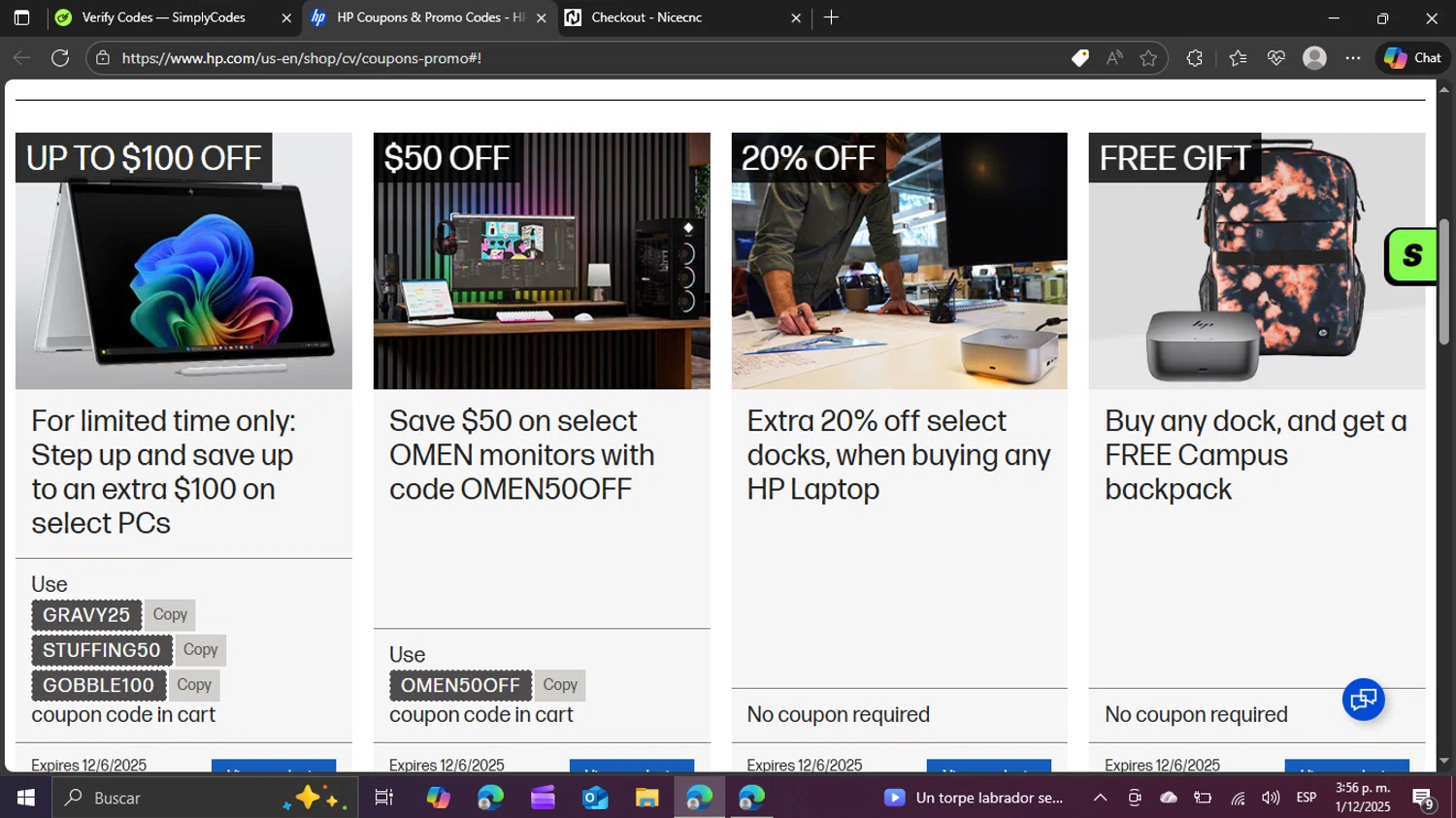The height and width of the screenshot is (818, 1456).
Task: Open Settings and more ellipsis menu
Action: click(x=1353, y=58)
